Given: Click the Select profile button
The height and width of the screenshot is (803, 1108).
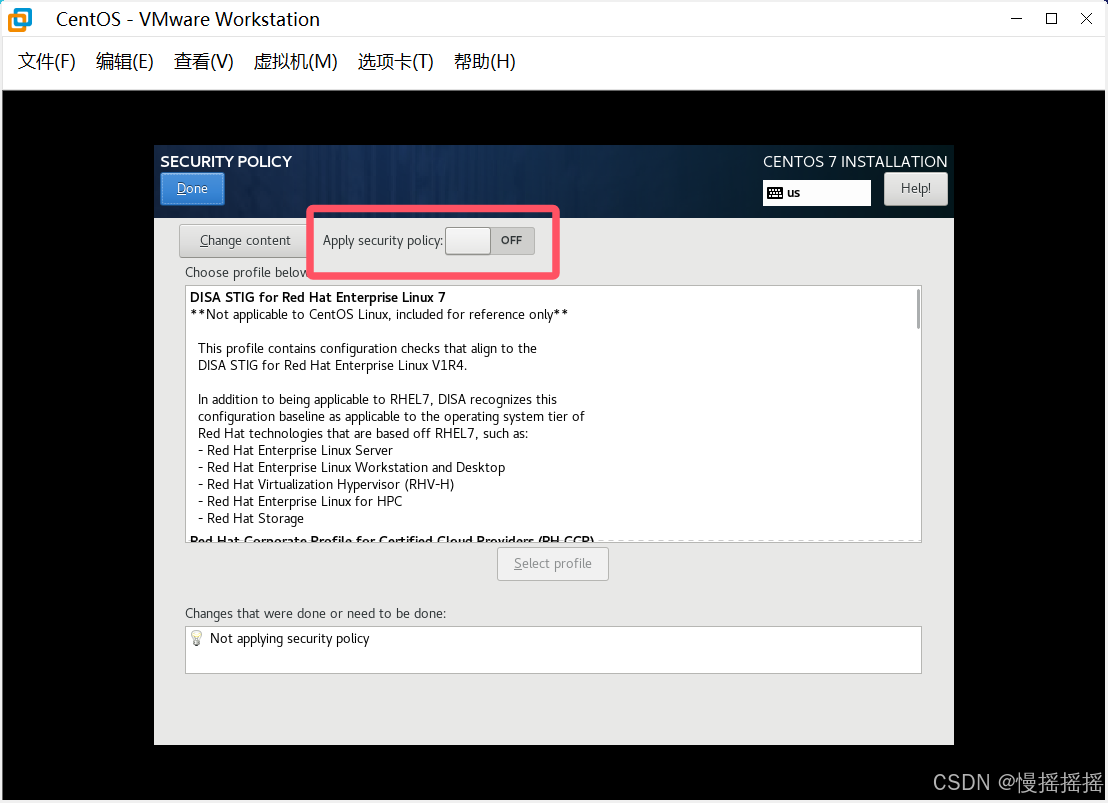Looking at the screenshot, I should (552, 563).
